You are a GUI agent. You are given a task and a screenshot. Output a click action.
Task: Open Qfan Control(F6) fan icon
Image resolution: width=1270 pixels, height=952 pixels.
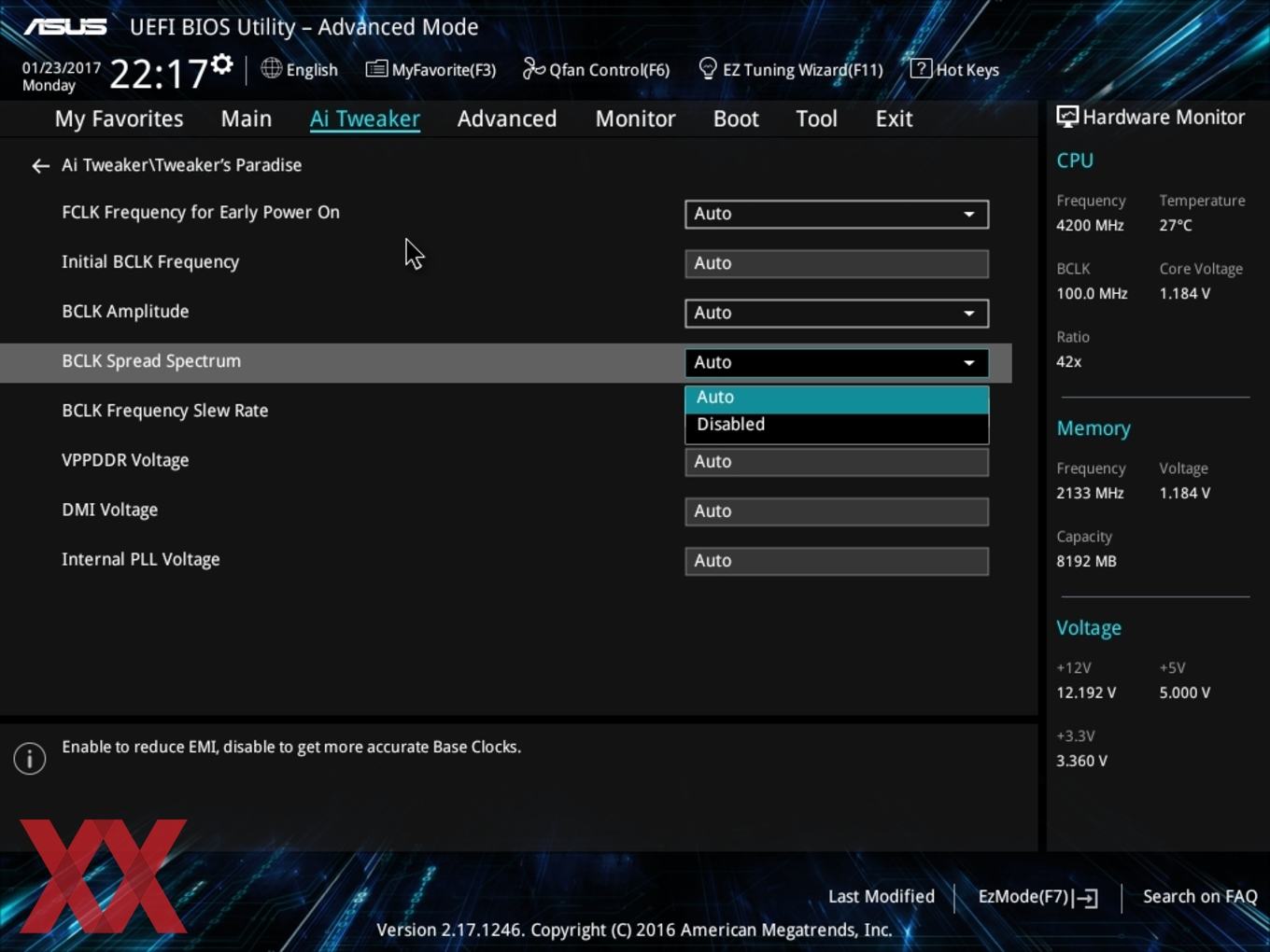pyautogui.click(x=533, y=68)
